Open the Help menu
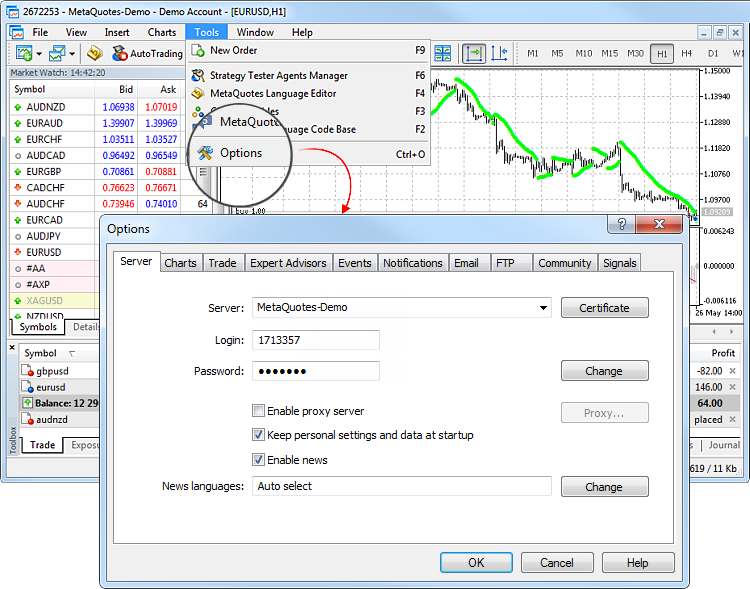 302,33
